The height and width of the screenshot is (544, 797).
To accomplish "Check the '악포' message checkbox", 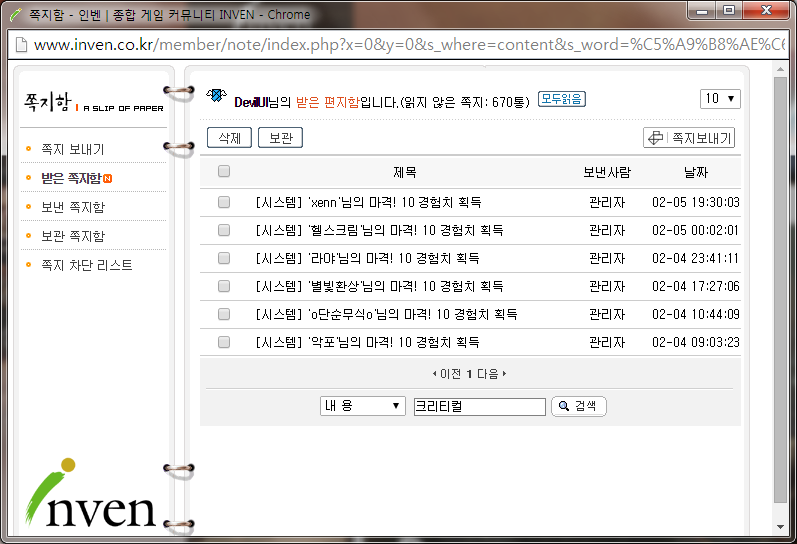I will 224,342.
